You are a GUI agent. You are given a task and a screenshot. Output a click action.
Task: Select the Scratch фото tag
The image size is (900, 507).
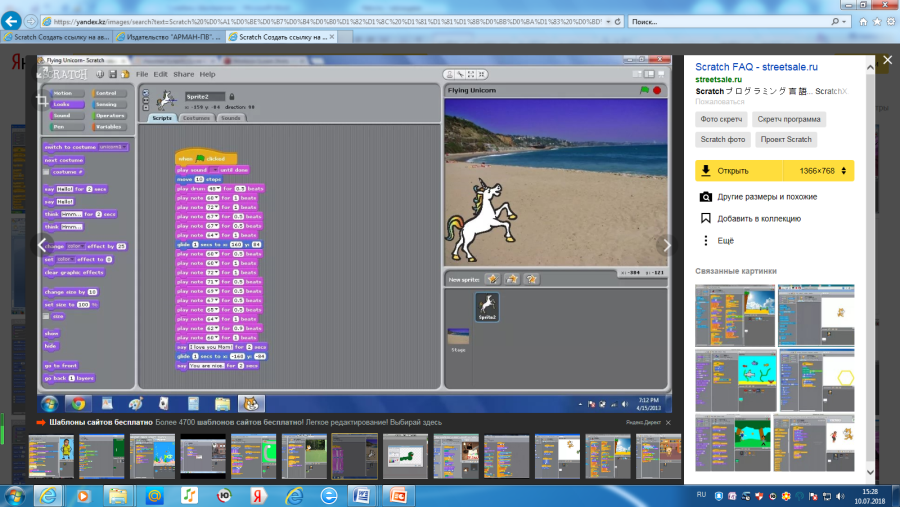(723, 140)
